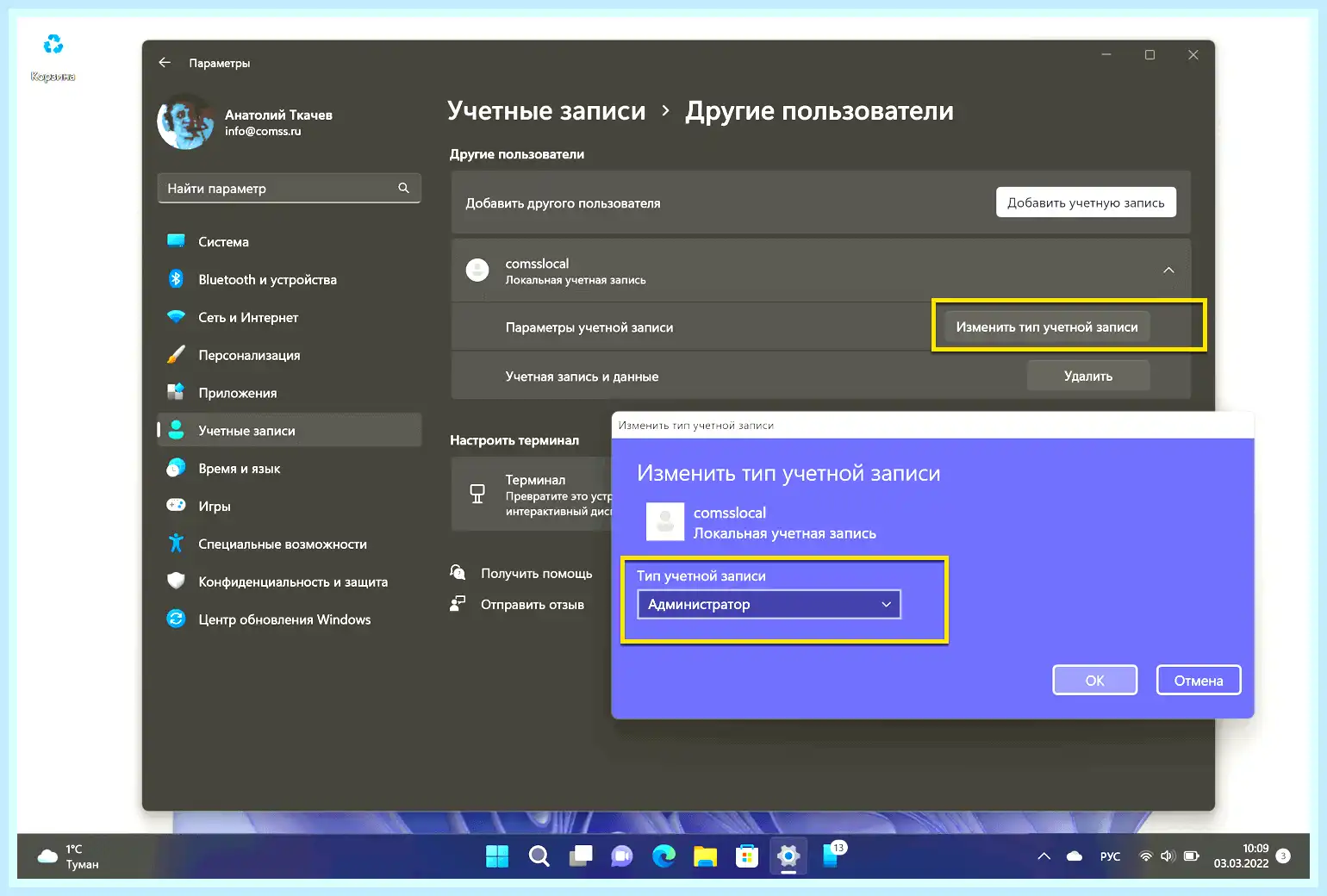1327x896 pixels.
Task: Select Учетные записи in sidebar
Action: pyautogui.click(x=289, y=431)
